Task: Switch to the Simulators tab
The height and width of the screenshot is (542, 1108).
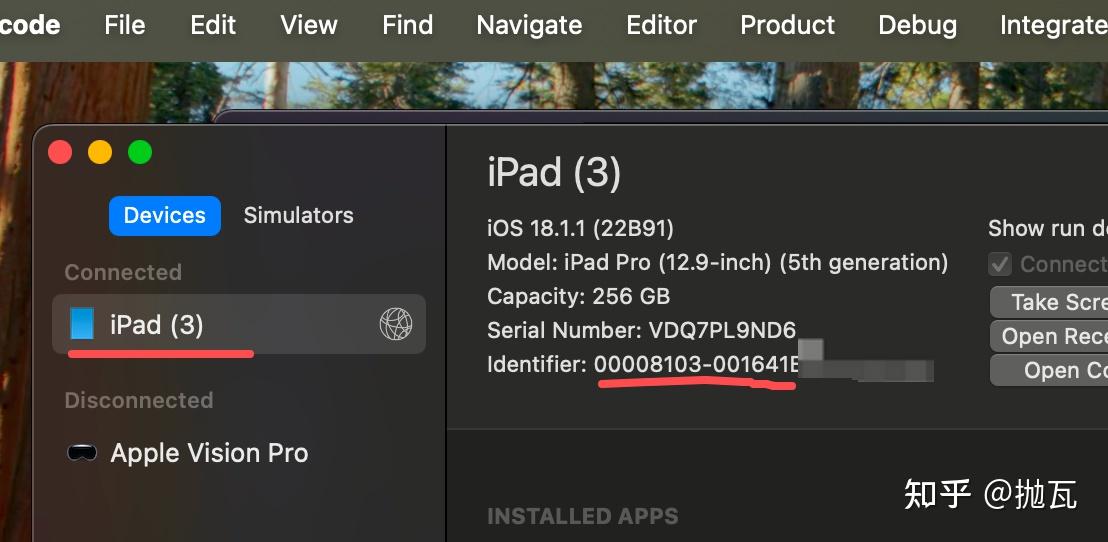Action: point(298,216)
